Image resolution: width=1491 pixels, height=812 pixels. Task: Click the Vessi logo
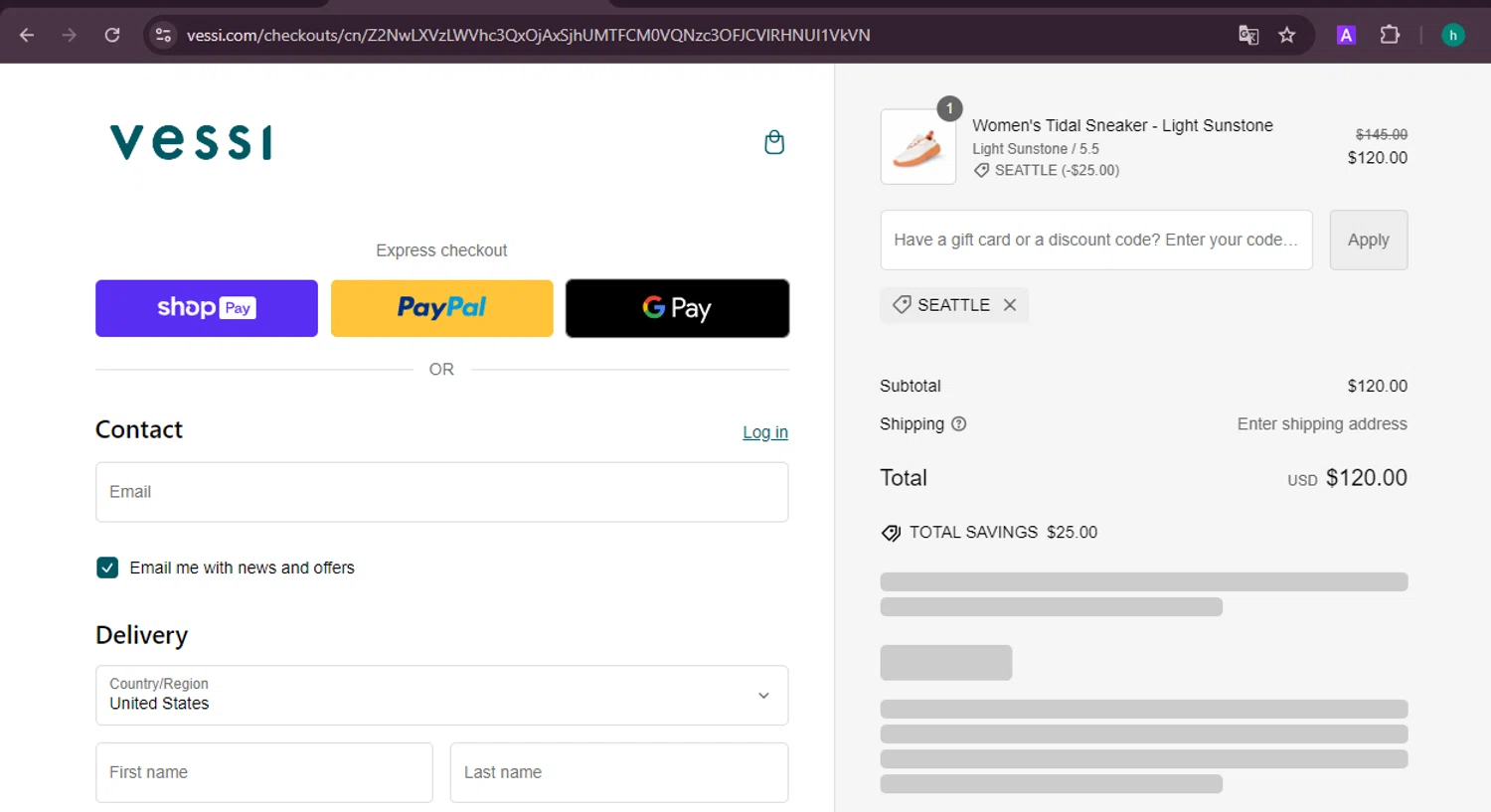coord(191,142)
